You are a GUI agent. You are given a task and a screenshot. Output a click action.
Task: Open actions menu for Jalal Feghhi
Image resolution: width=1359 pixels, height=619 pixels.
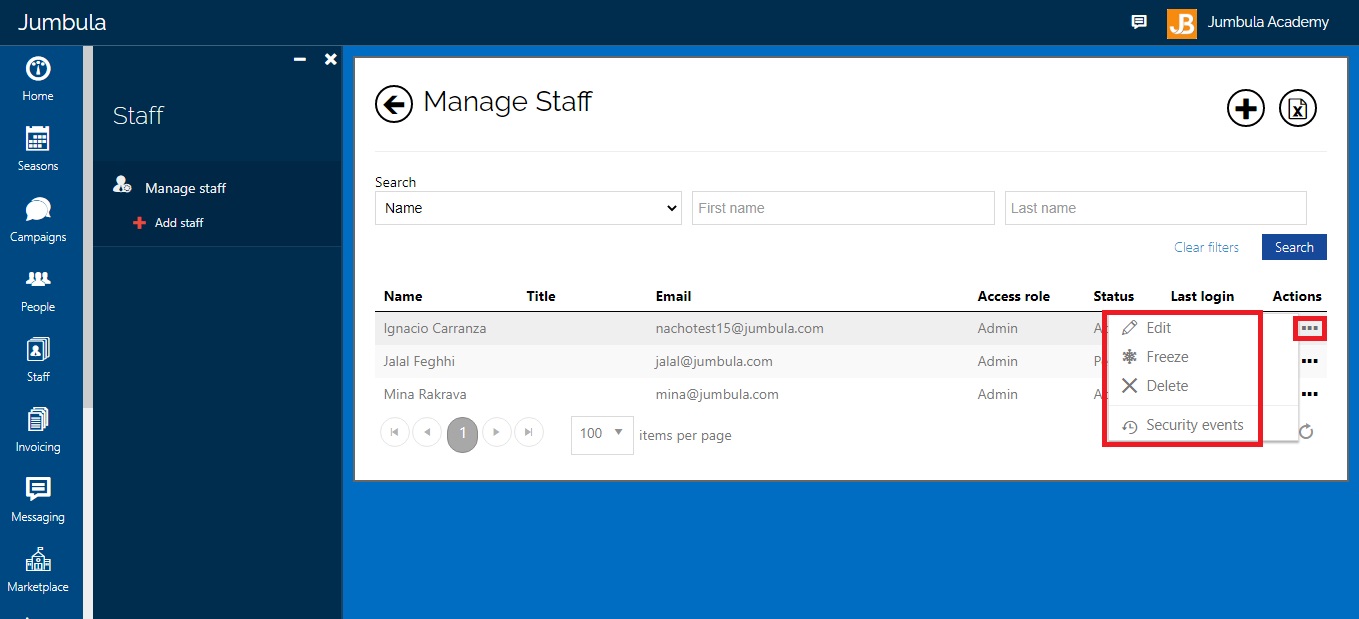coord(1310,361)
